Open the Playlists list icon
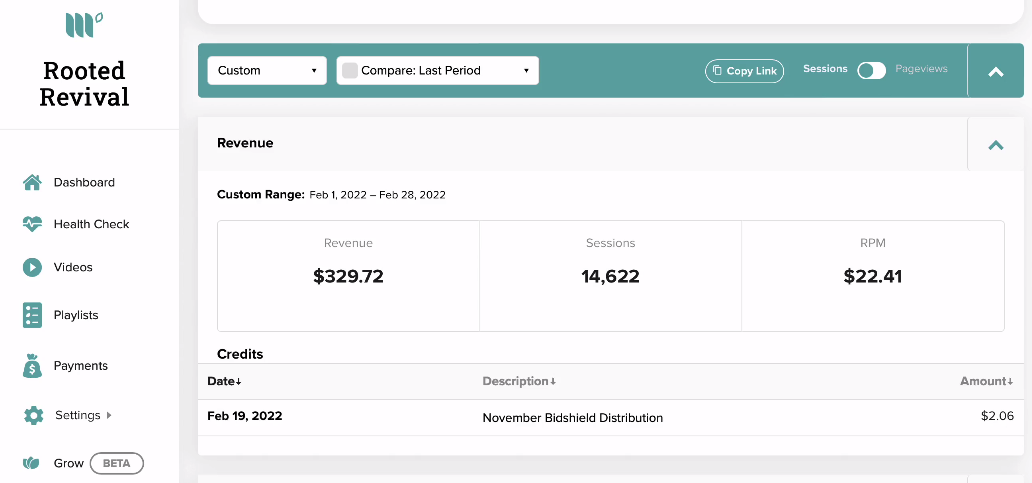The width and height of the screenshot is (1032, 483). 32,315
